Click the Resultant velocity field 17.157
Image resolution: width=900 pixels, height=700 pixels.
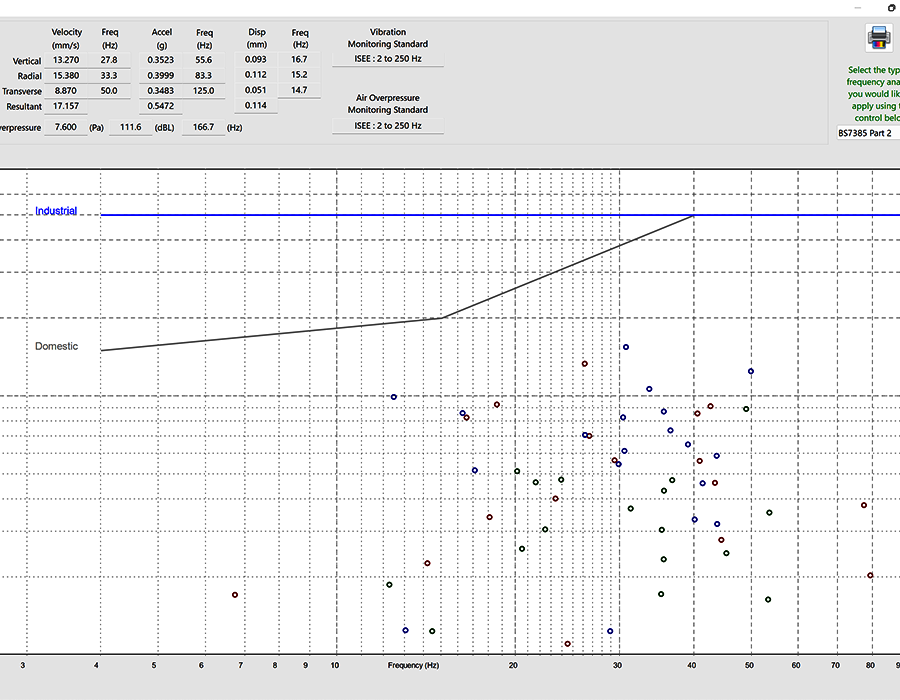(x=66, y=106)
